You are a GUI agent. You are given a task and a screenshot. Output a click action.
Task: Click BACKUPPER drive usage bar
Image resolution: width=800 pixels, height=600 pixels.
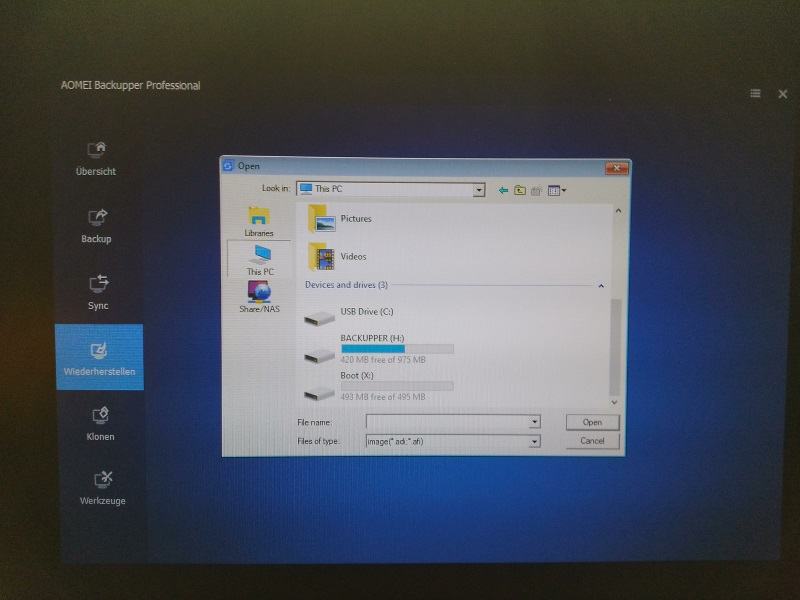(397, 349)
